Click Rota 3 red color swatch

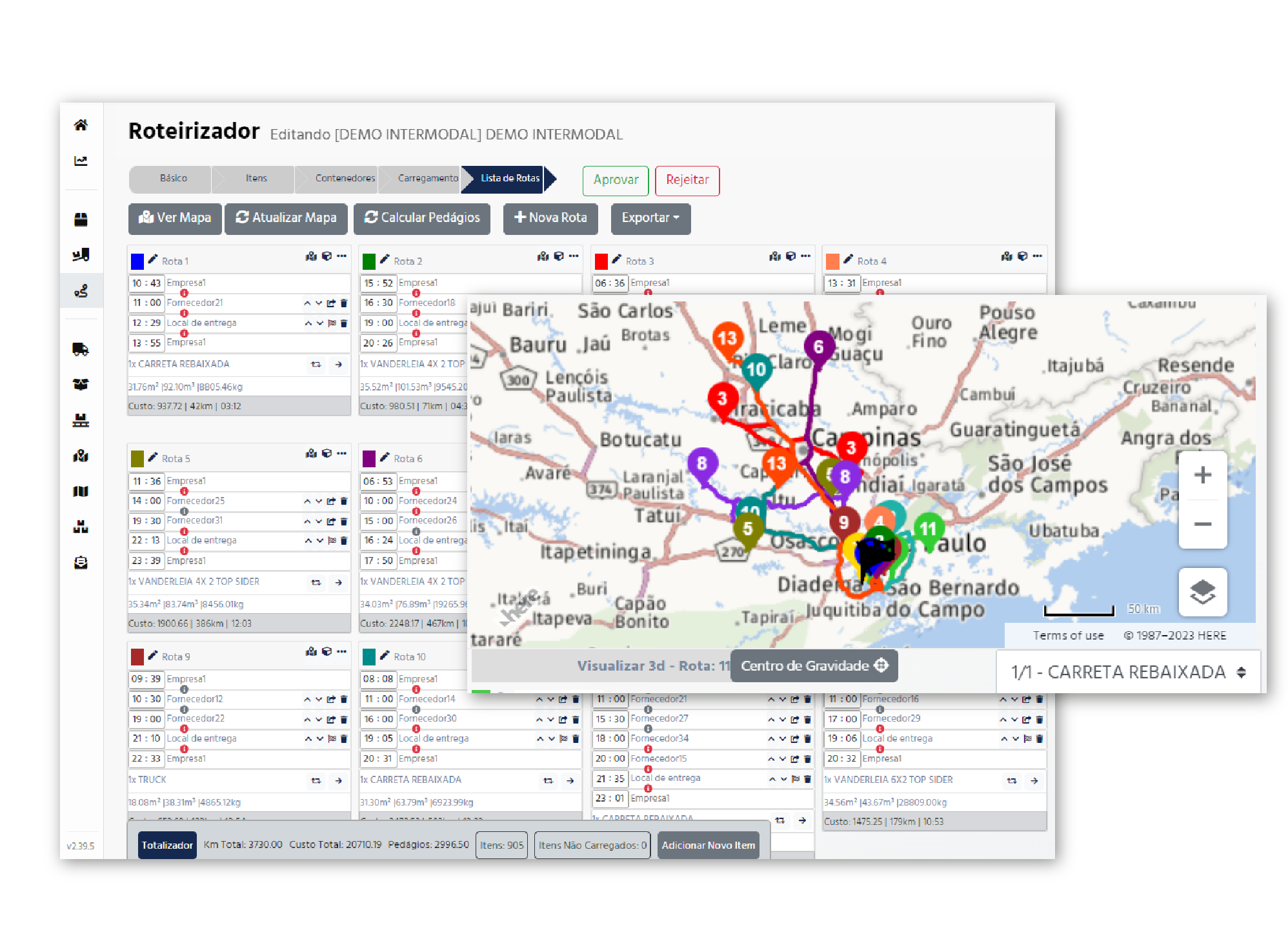click(601, 261)
